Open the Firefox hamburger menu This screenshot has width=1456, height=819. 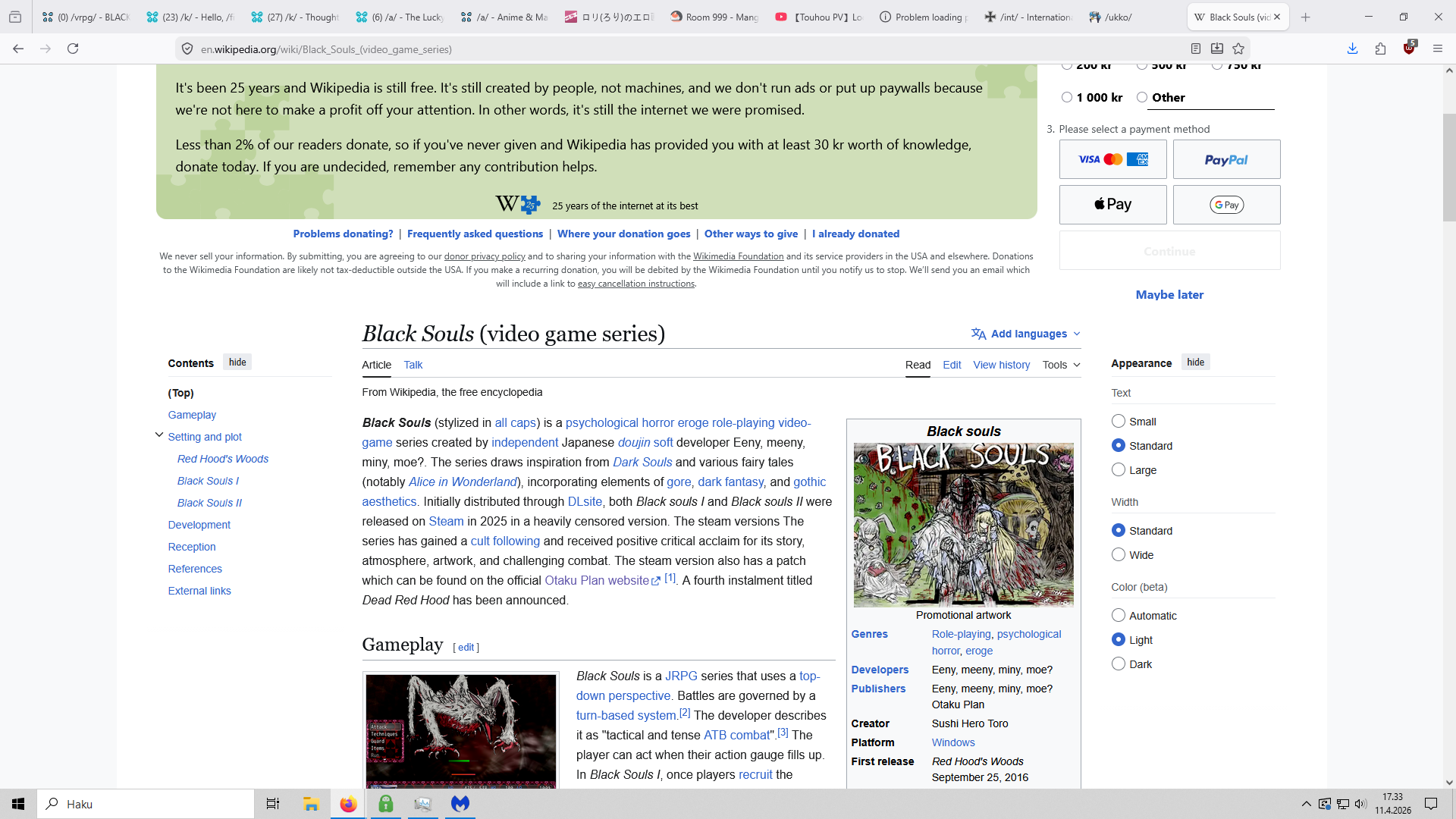pyautogui.click(x=1438, y=49)
